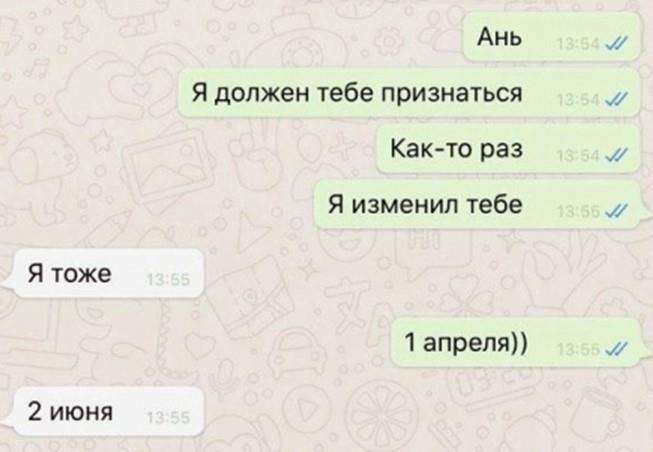Click 13:55 timestamp beside 'Я изменил тебе'
Viewport: 653px width, 452px height.
point(578,212)
